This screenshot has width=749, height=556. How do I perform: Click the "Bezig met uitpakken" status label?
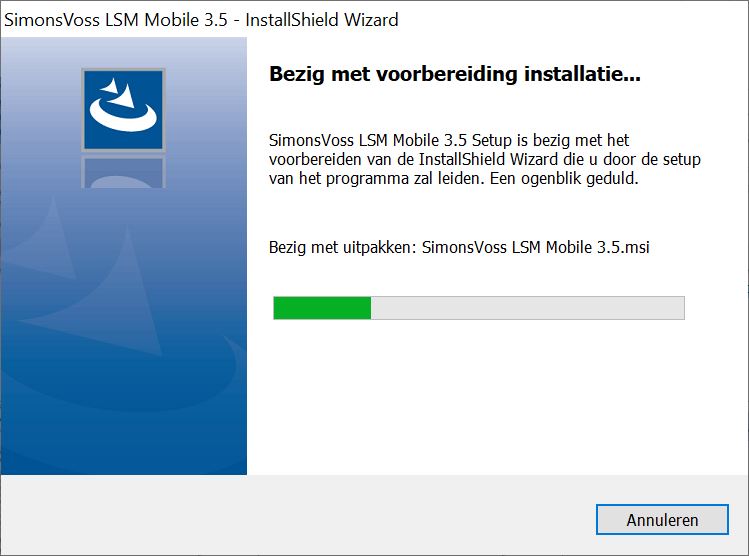(343, 247)
